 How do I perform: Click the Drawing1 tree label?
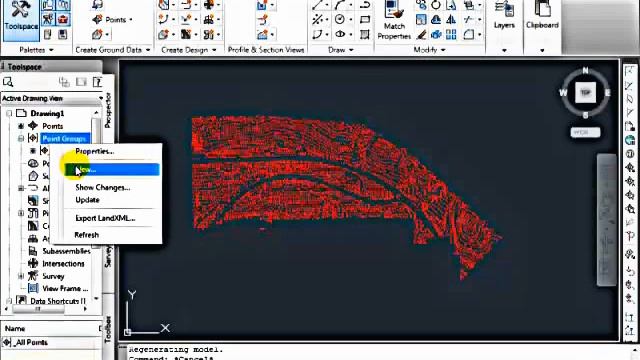coord(47,113)
